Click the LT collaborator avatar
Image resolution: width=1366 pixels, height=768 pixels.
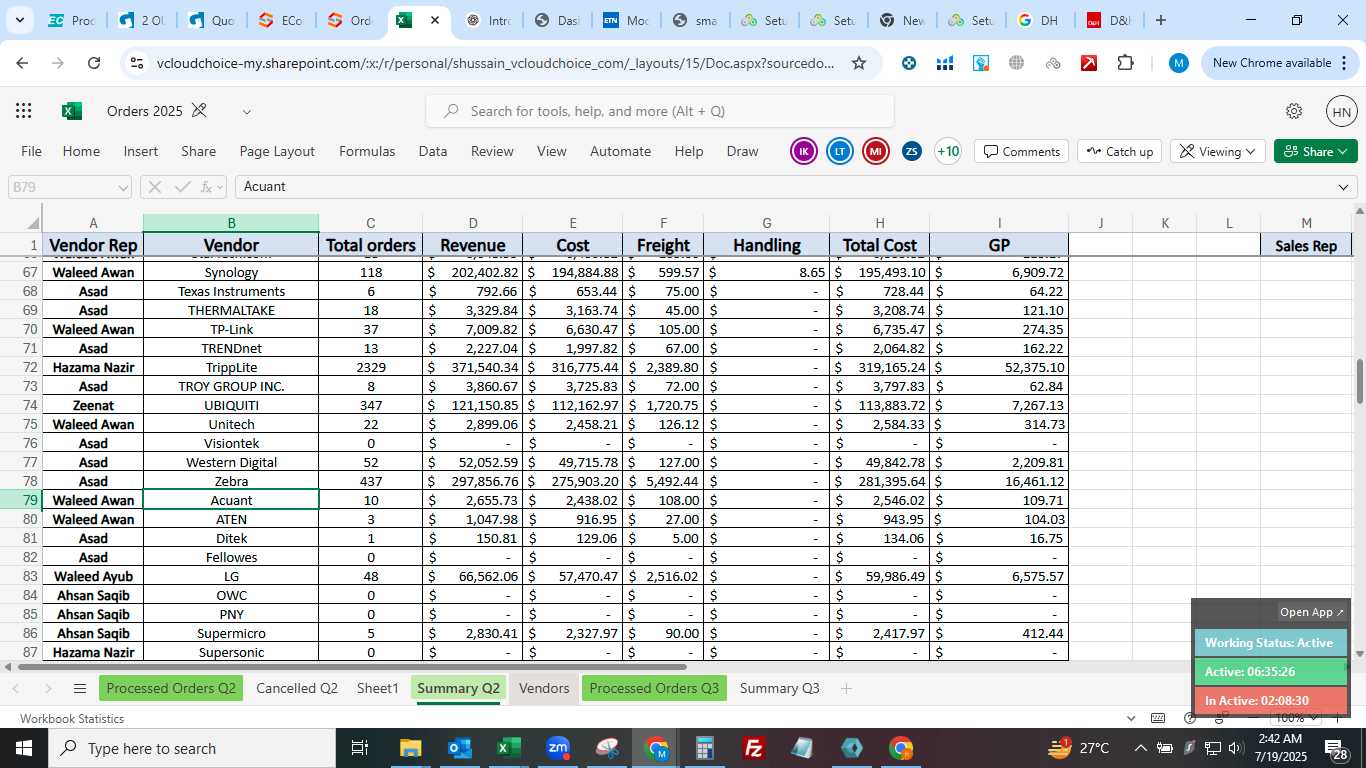(x=840, y=151)
